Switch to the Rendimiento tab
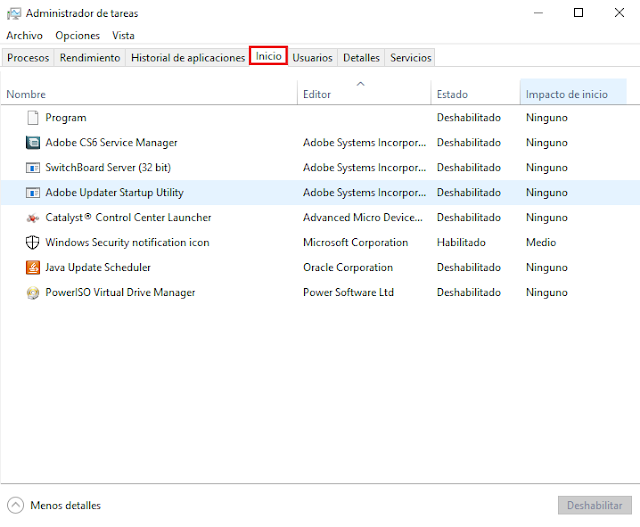 pyautogui.click(x=90, y=58)
